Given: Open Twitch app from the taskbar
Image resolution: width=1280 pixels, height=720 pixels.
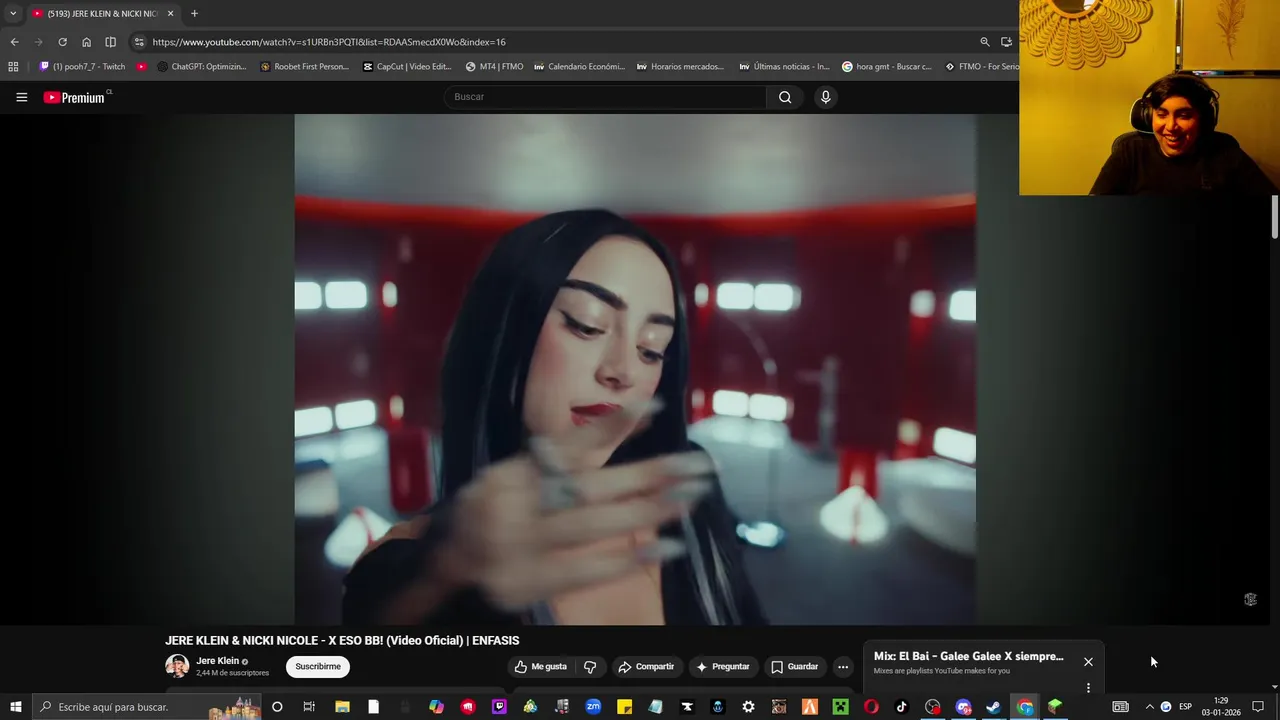Looking at the screenshot, I should pos(499,707).
